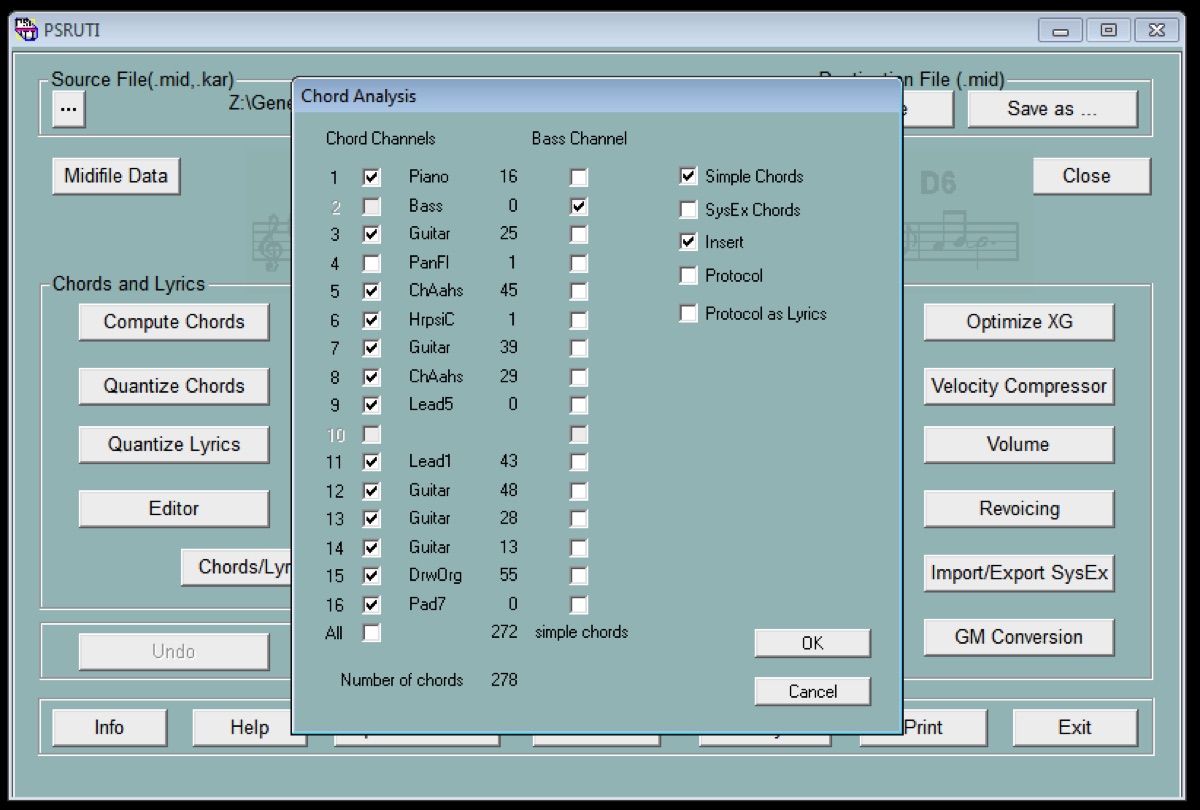Enable chord channel 4 PanFl checkbox

(372, 264)
